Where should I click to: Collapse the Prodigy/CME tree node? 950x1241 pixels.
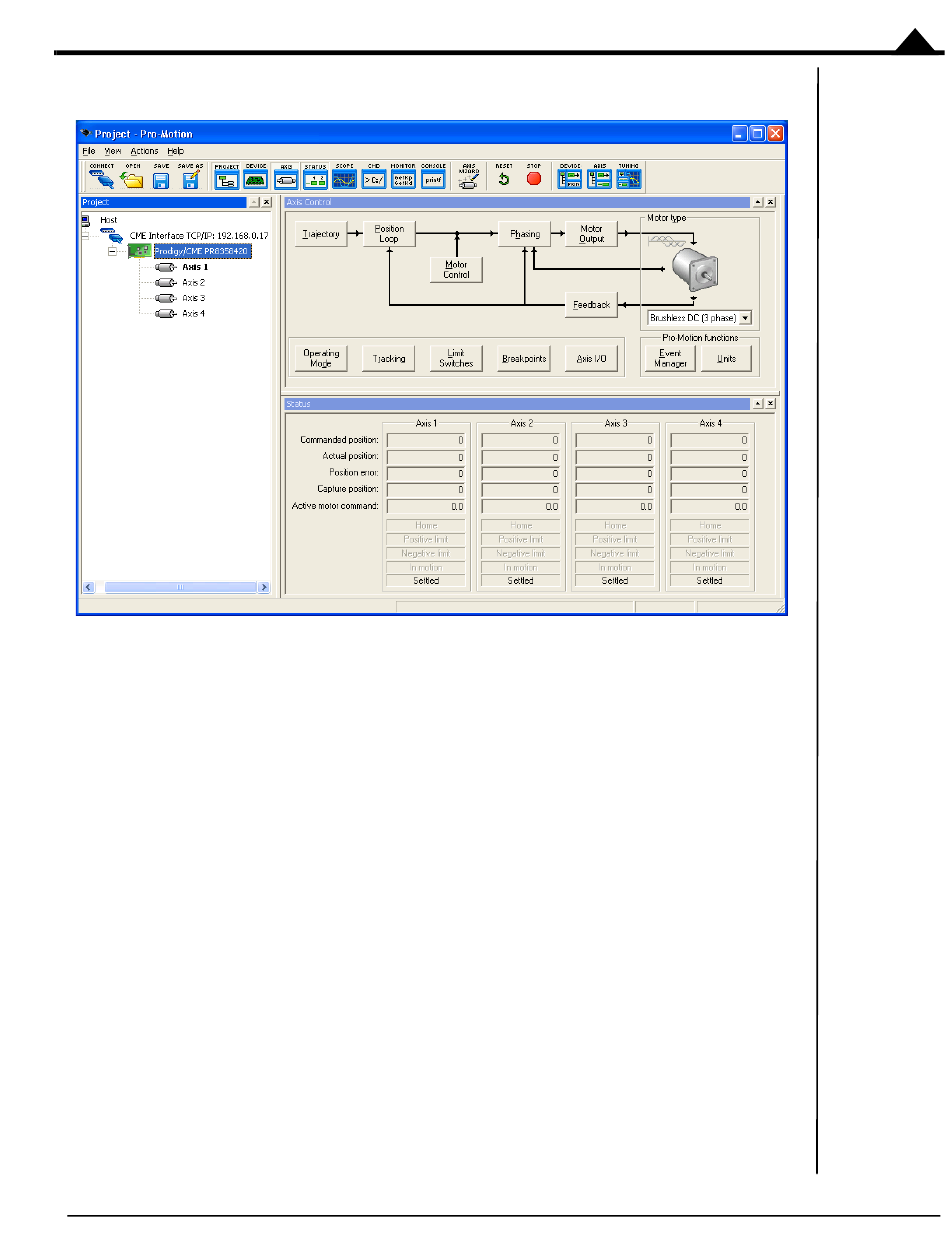(114, 252)
